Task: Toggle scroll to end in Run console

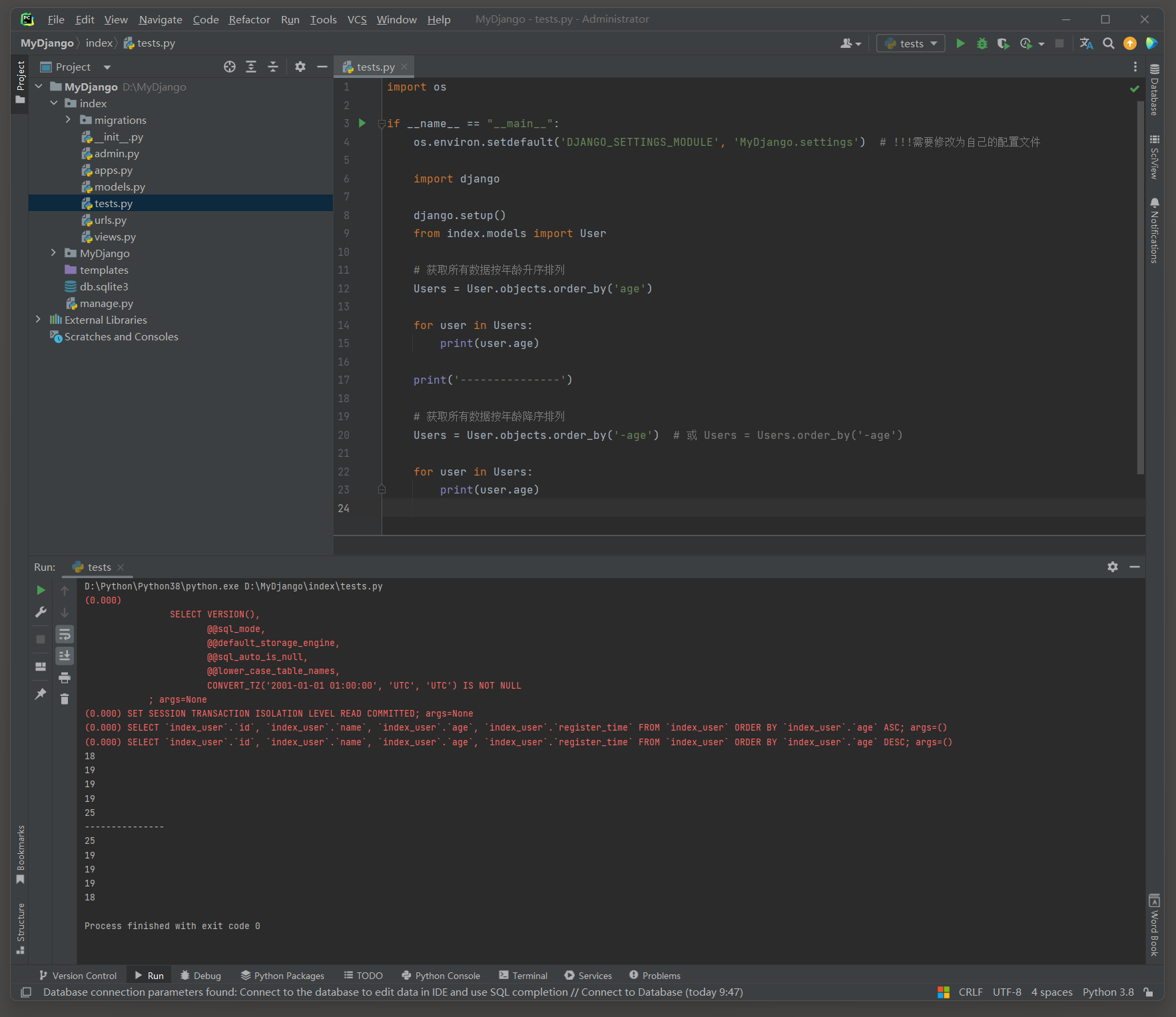Action: pyautogui.click(x=65, y=656)
